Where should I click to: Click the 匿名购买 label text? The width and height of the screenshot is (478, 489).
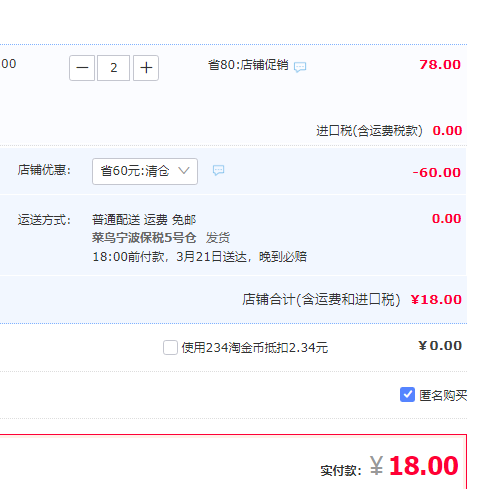[x=443, y=395]
